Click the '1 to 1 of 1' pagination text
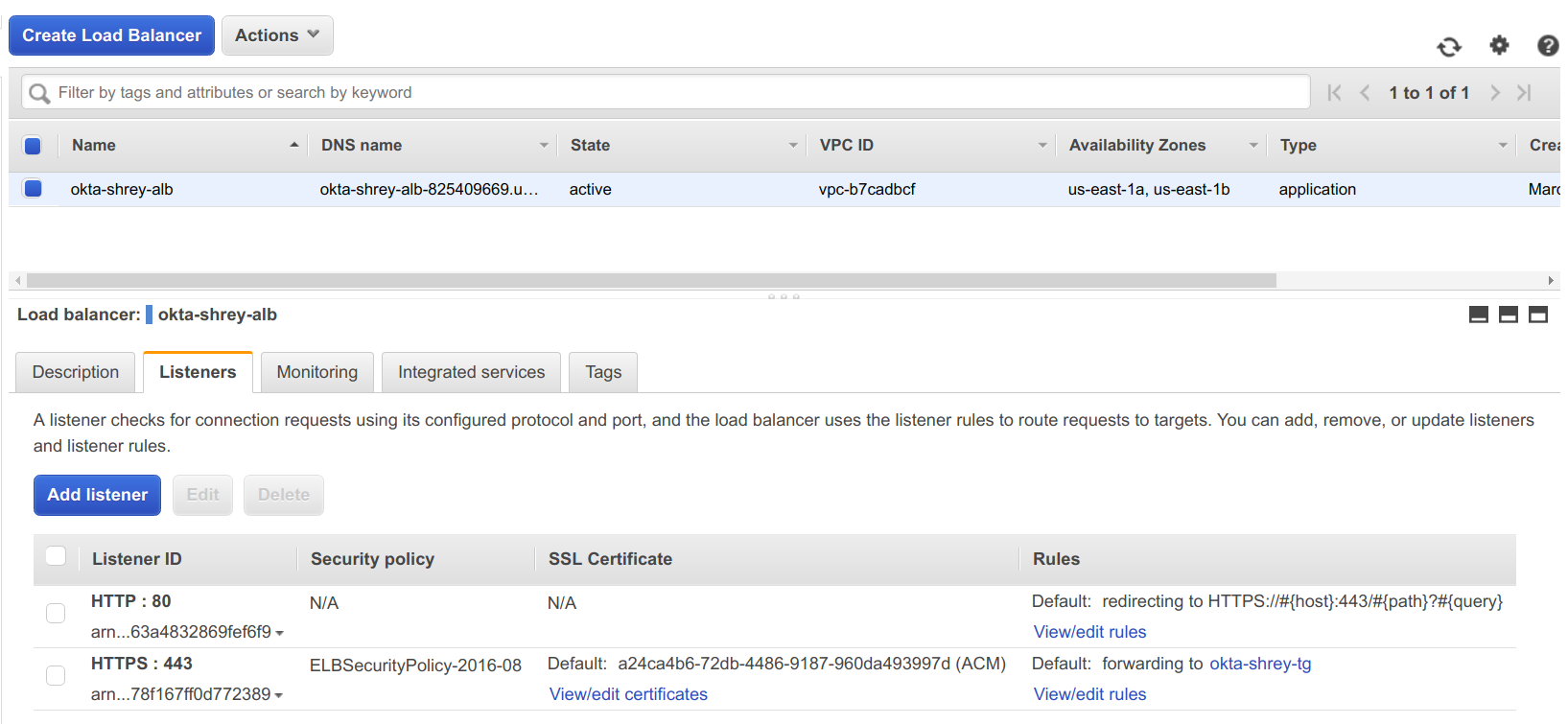 (1429, 93)
